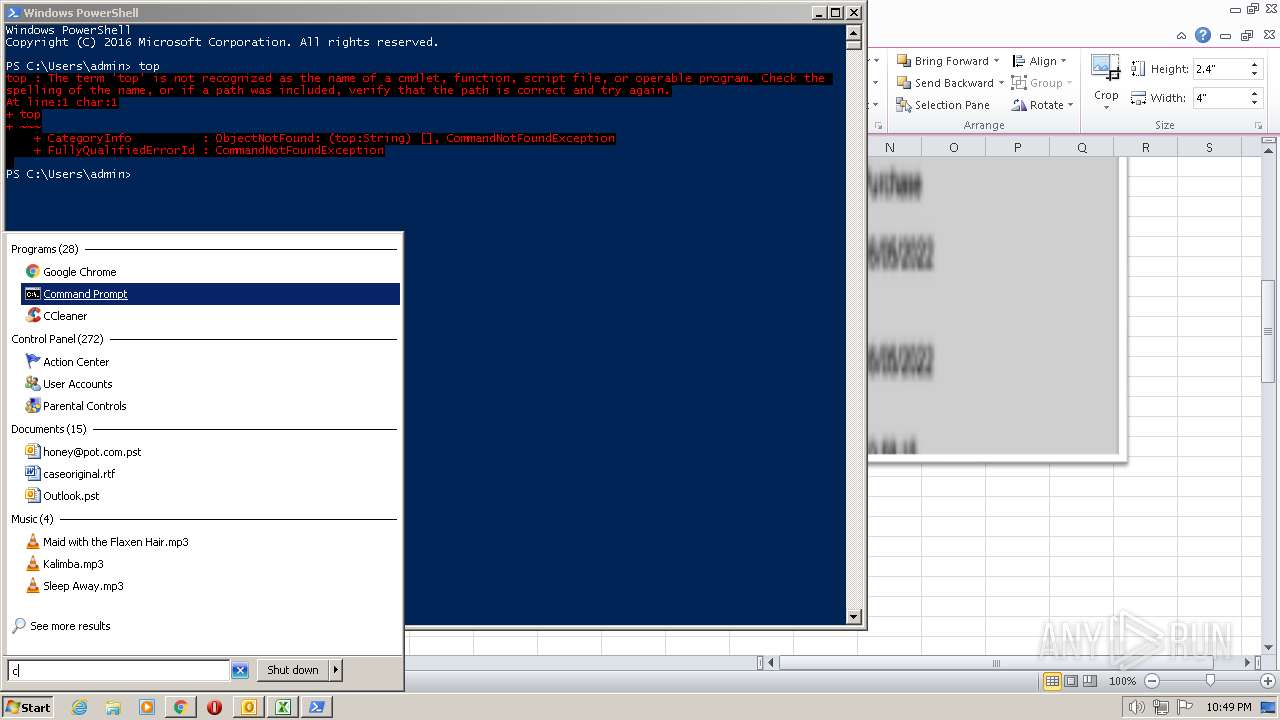This screenshot has height=720, width=1280.
Task: Click inside the Start menu search field
Action: pyautogui.click(x=119, y=670)
